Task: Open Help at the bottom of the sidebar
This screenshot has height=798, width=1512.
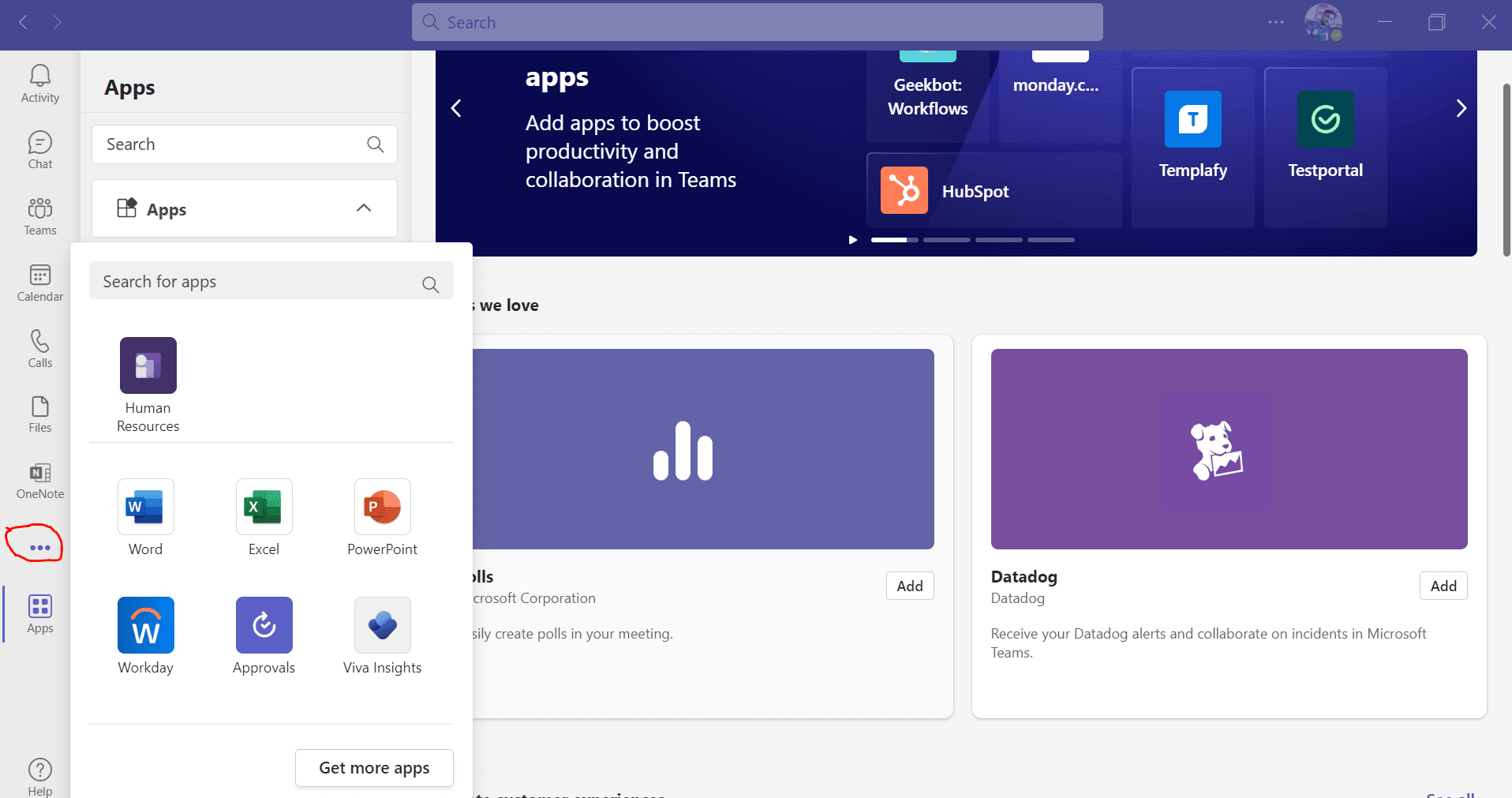Action: [x=39, y=774]
